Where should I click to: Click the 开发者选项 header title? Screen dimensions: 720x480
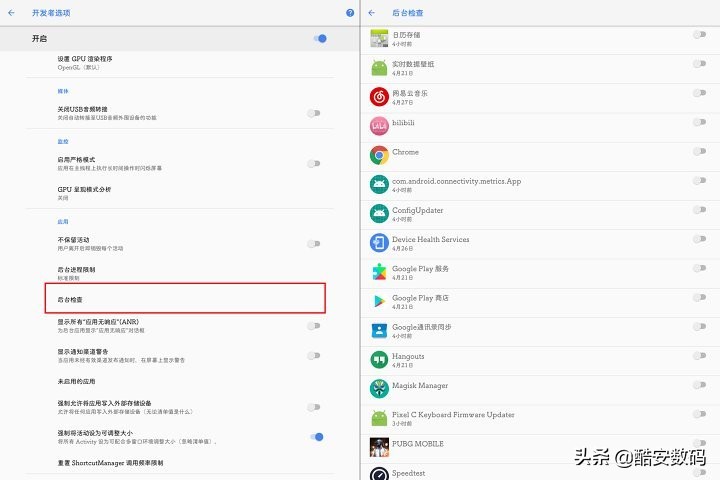tap(51, 13)
